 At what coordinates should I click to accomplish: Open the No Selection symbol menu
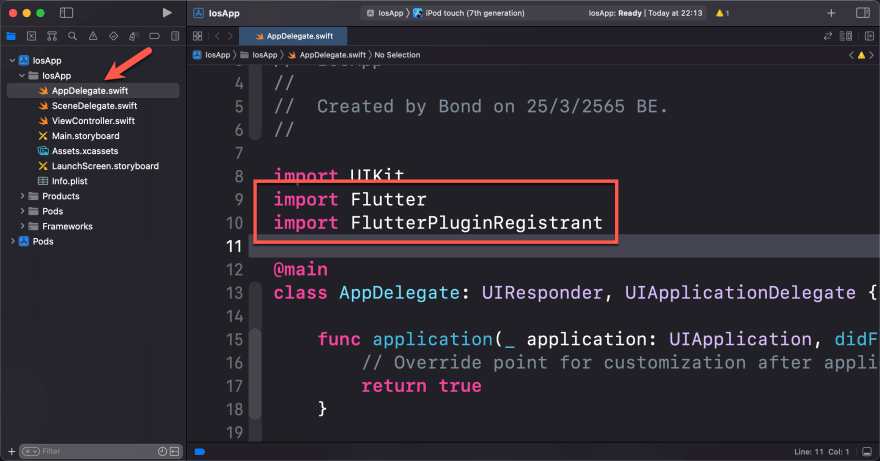[x=397, y=55]
